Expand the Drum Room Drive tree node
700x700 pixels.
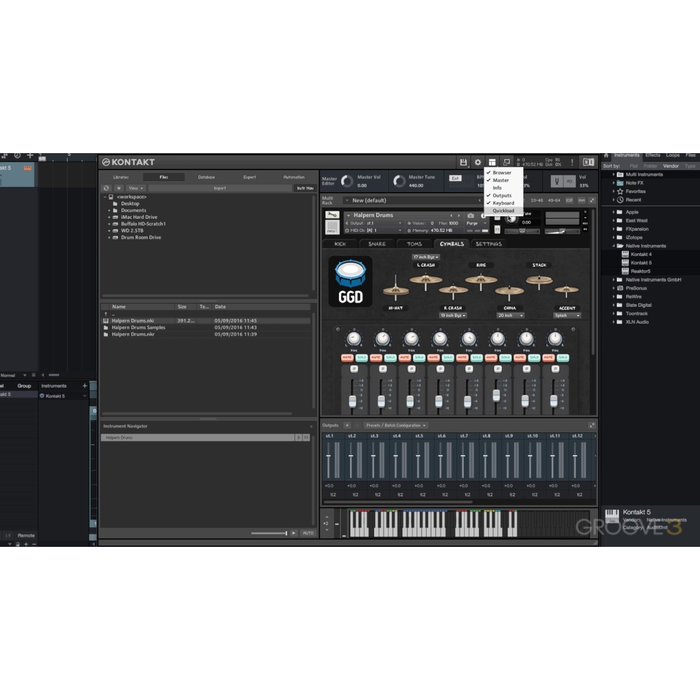click(x=109, y=238)
